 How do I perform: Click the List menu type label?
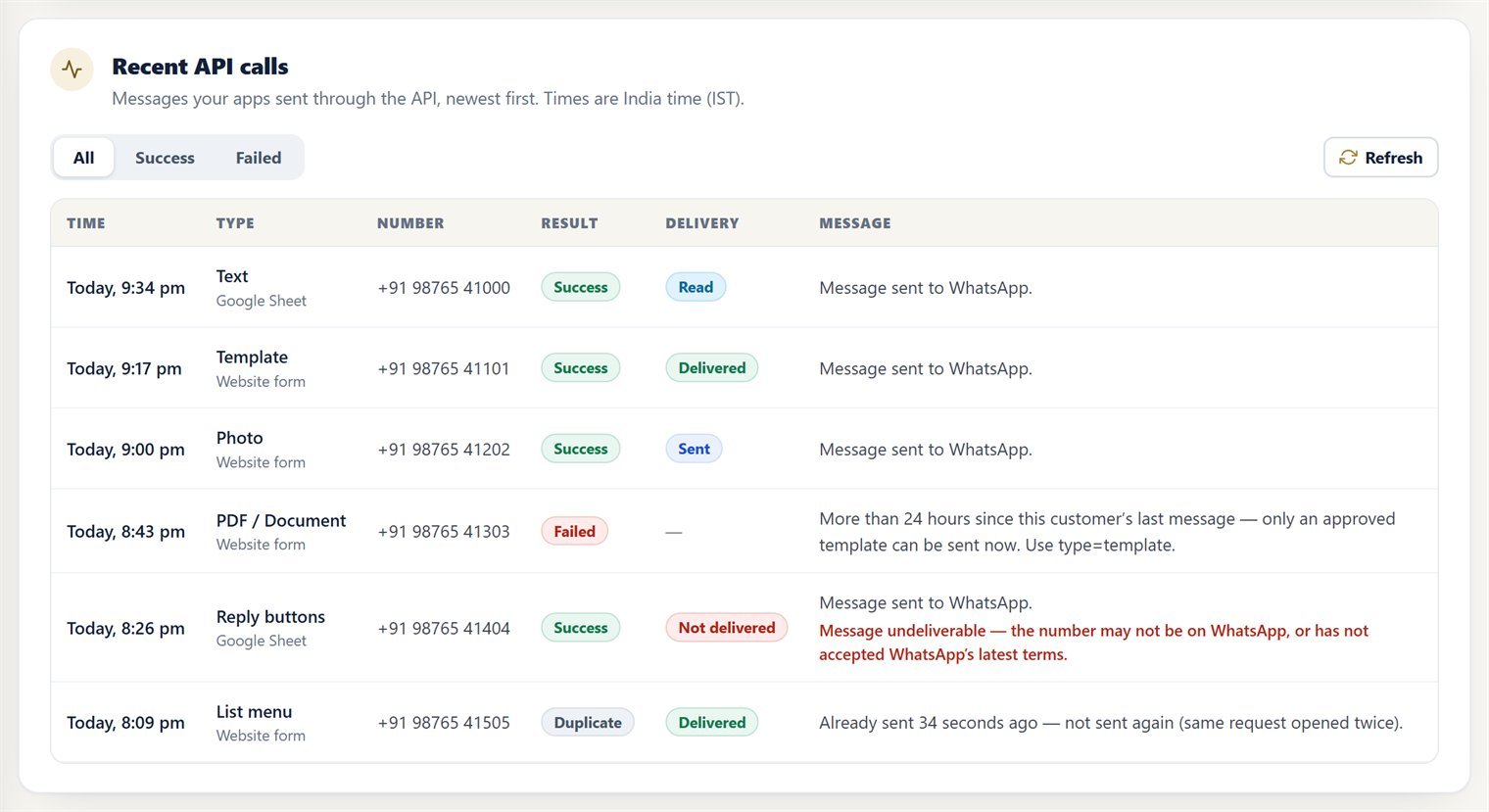click(x=254, y=712)
